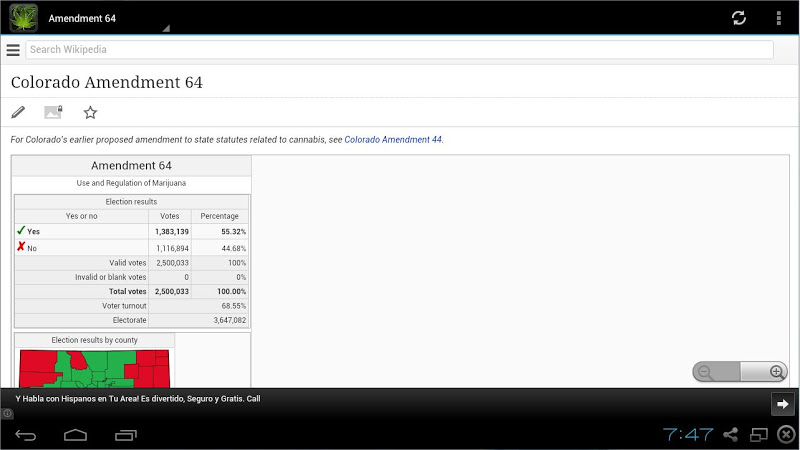Click the Total votes label
The height and width of the screenshot is (450, 800).
[x=128, y=291]
